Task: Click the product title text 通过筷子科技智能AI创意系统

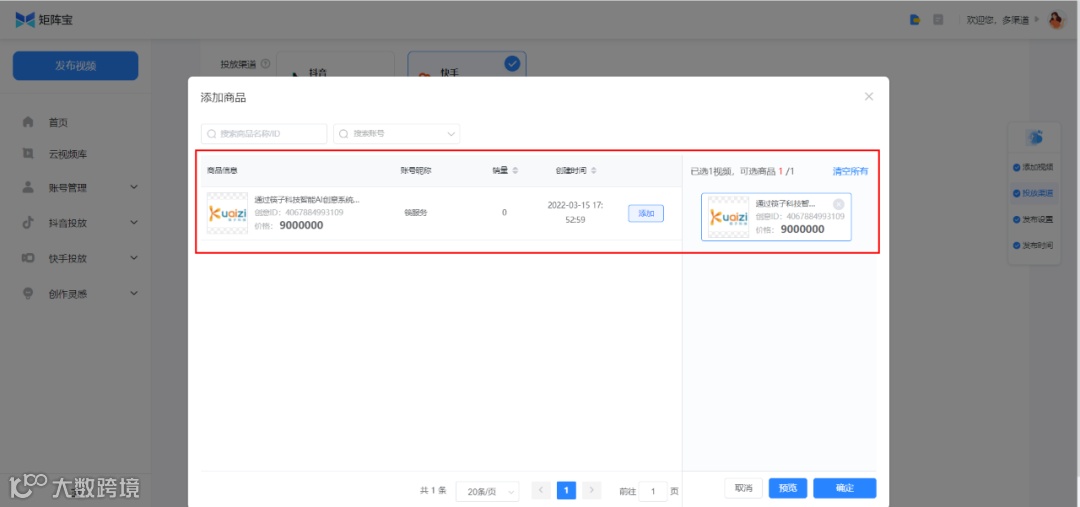Action: 307,200
